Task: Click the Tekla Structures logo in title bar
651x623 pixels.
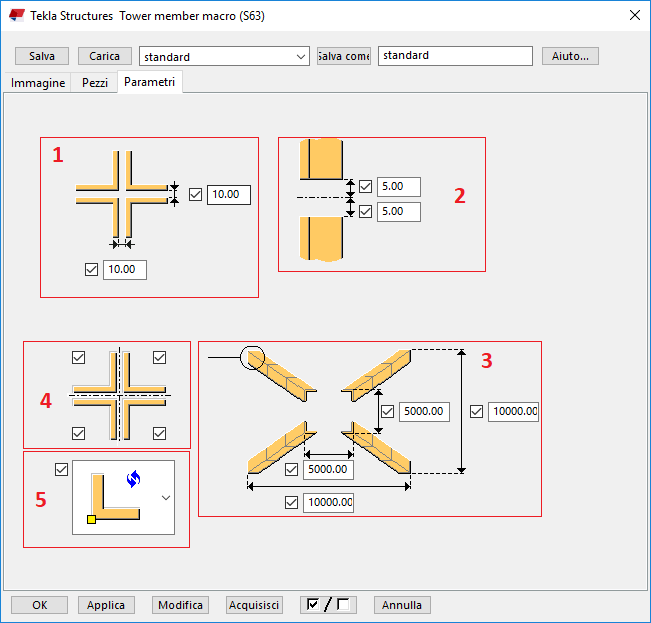Action: (x=17, y=16)
